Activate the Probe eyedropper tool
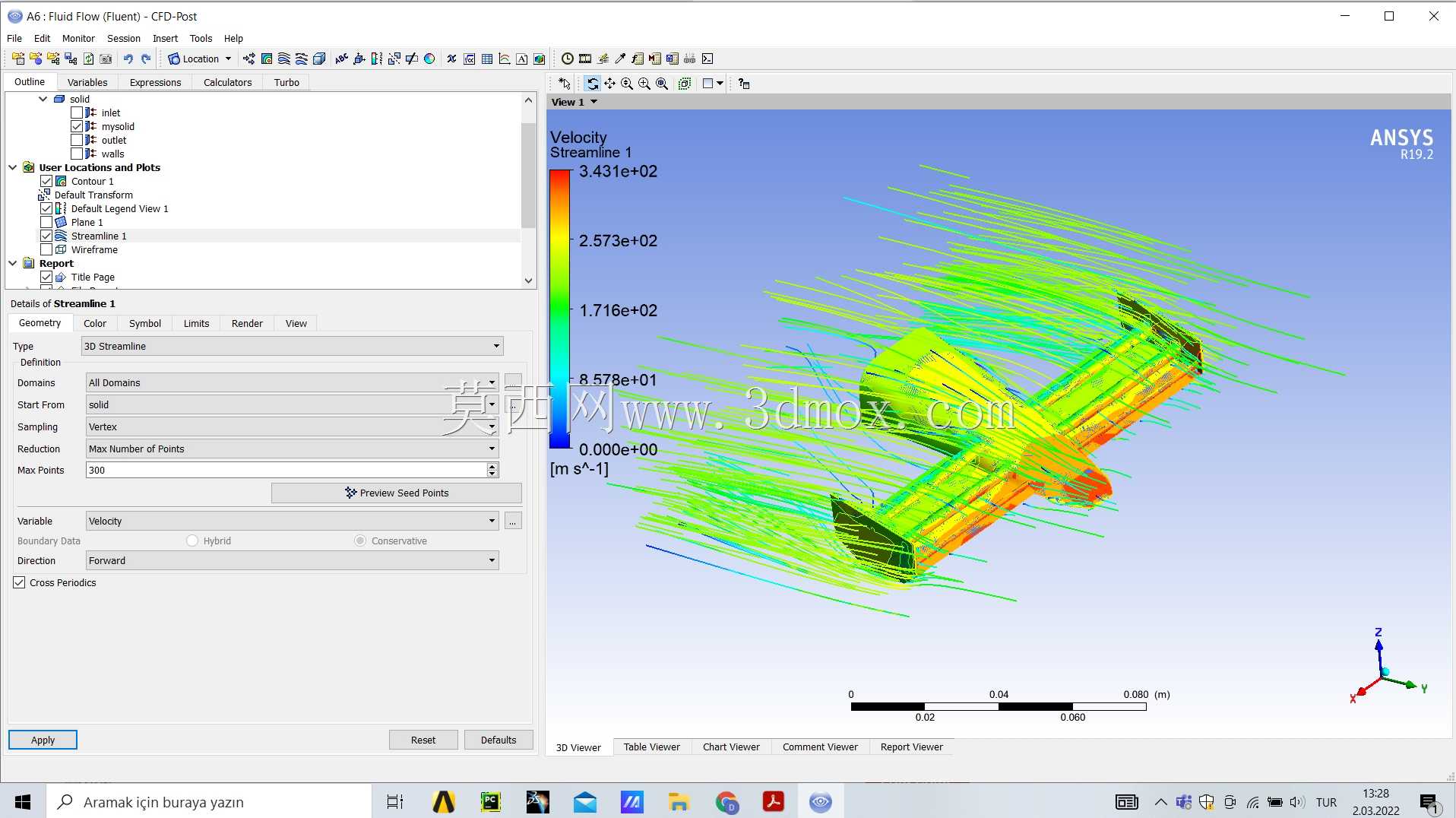 [620, 59]
